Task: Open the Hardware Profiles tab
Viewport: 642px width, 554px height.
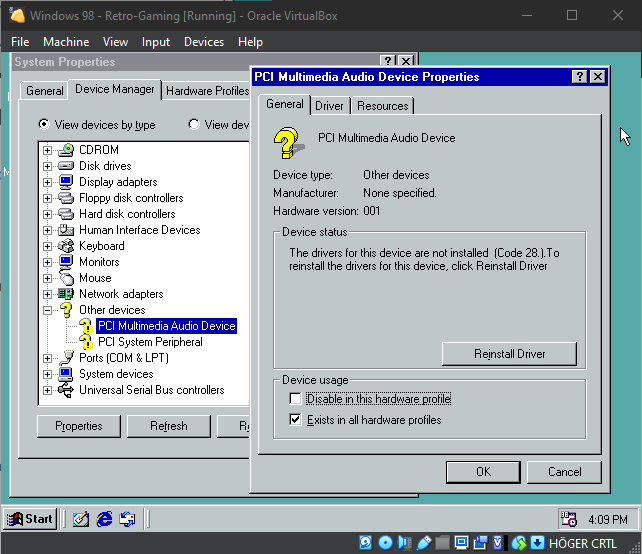Action: pyautogui.click(x=207, y=90)
